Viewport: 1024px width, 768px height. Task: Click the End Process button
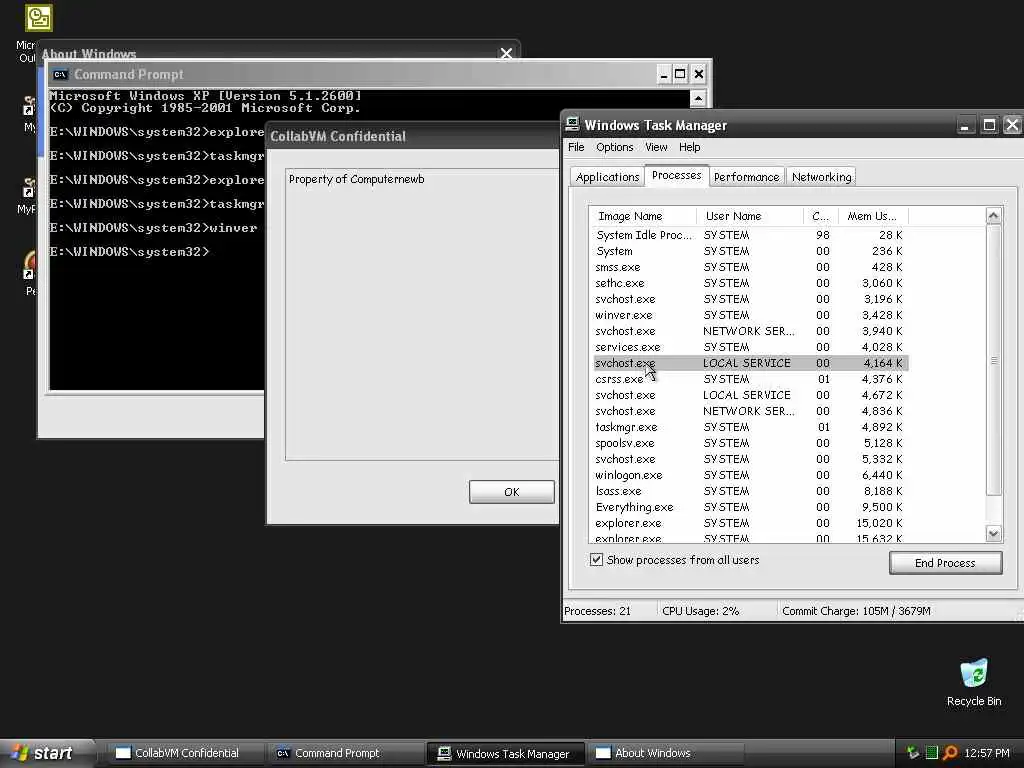click(945, 563)
